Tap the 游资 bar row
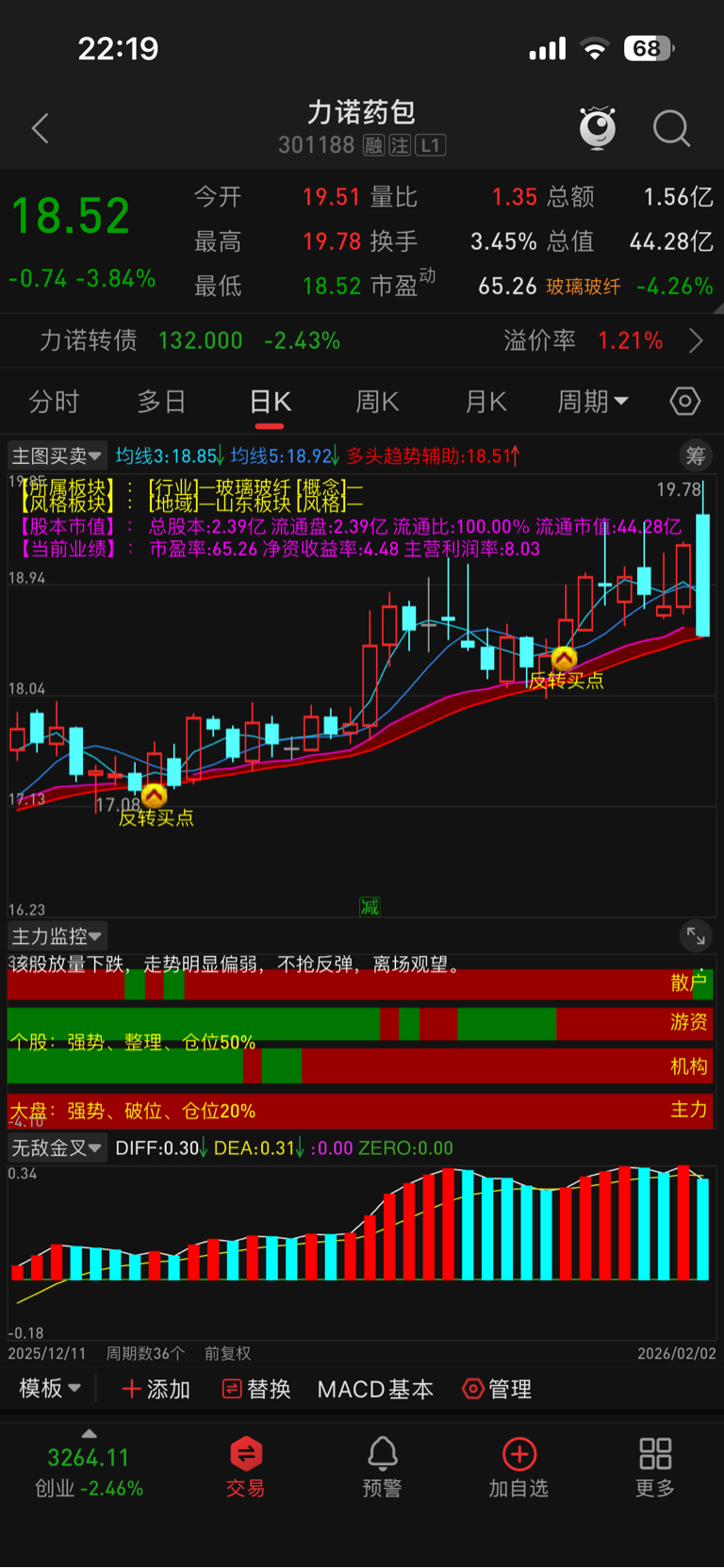This screenshot has width=724, height=1568. (360, 1023)
